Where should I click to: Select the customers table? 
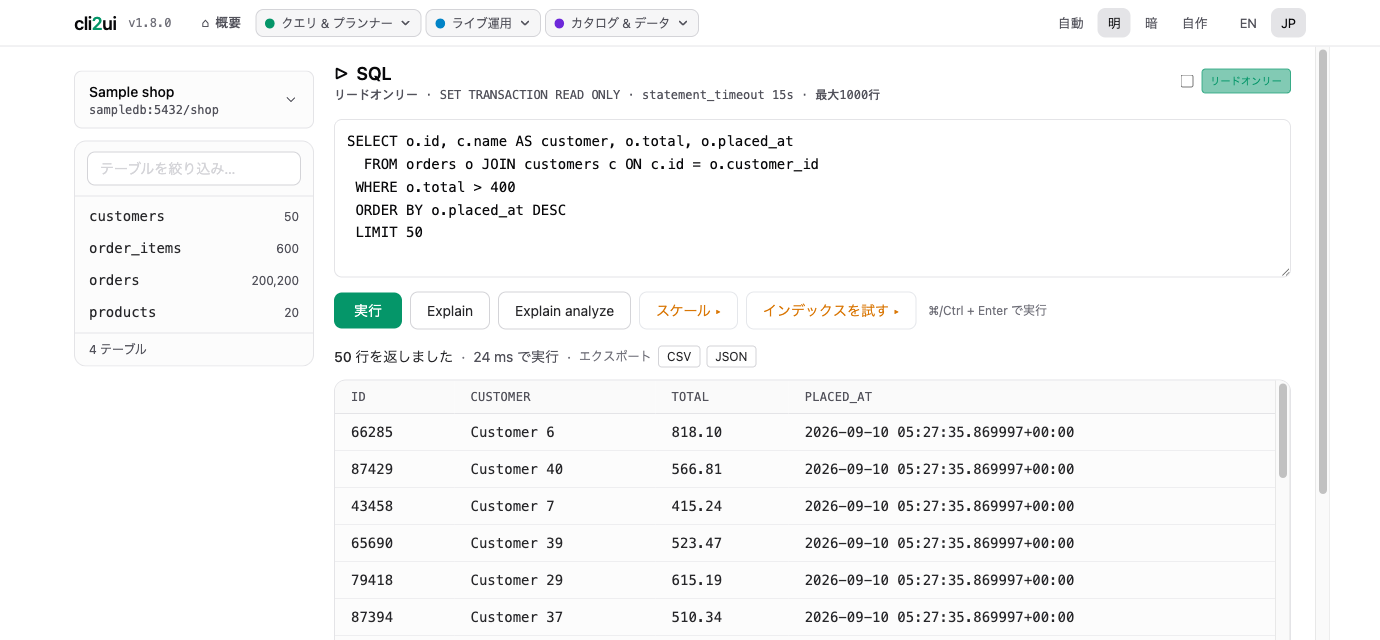(194, 216)
